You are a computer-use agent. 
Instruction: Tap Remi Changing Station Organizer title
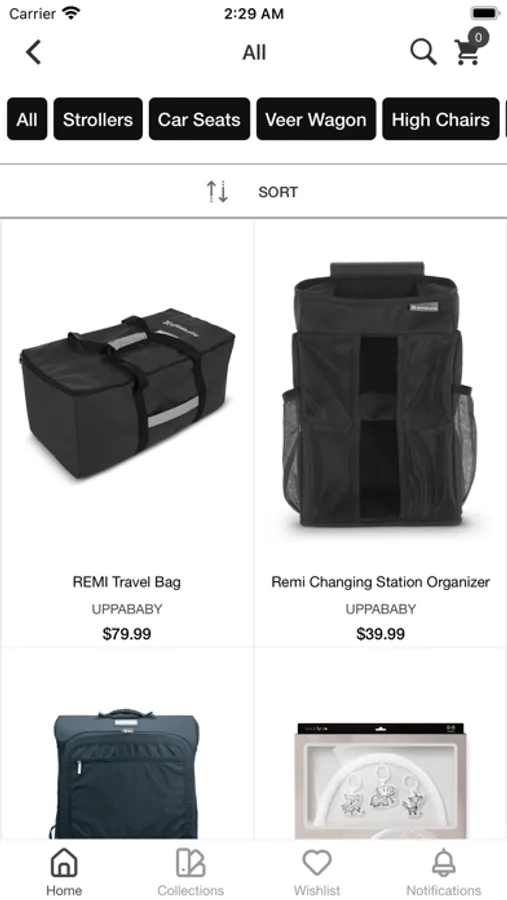tap(380, 581)
